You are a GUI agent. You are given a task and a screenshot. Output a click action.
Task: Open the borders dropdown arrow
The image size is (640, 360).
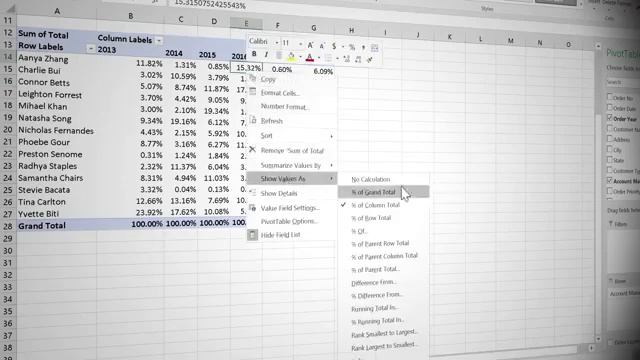(x=337, y=59)
